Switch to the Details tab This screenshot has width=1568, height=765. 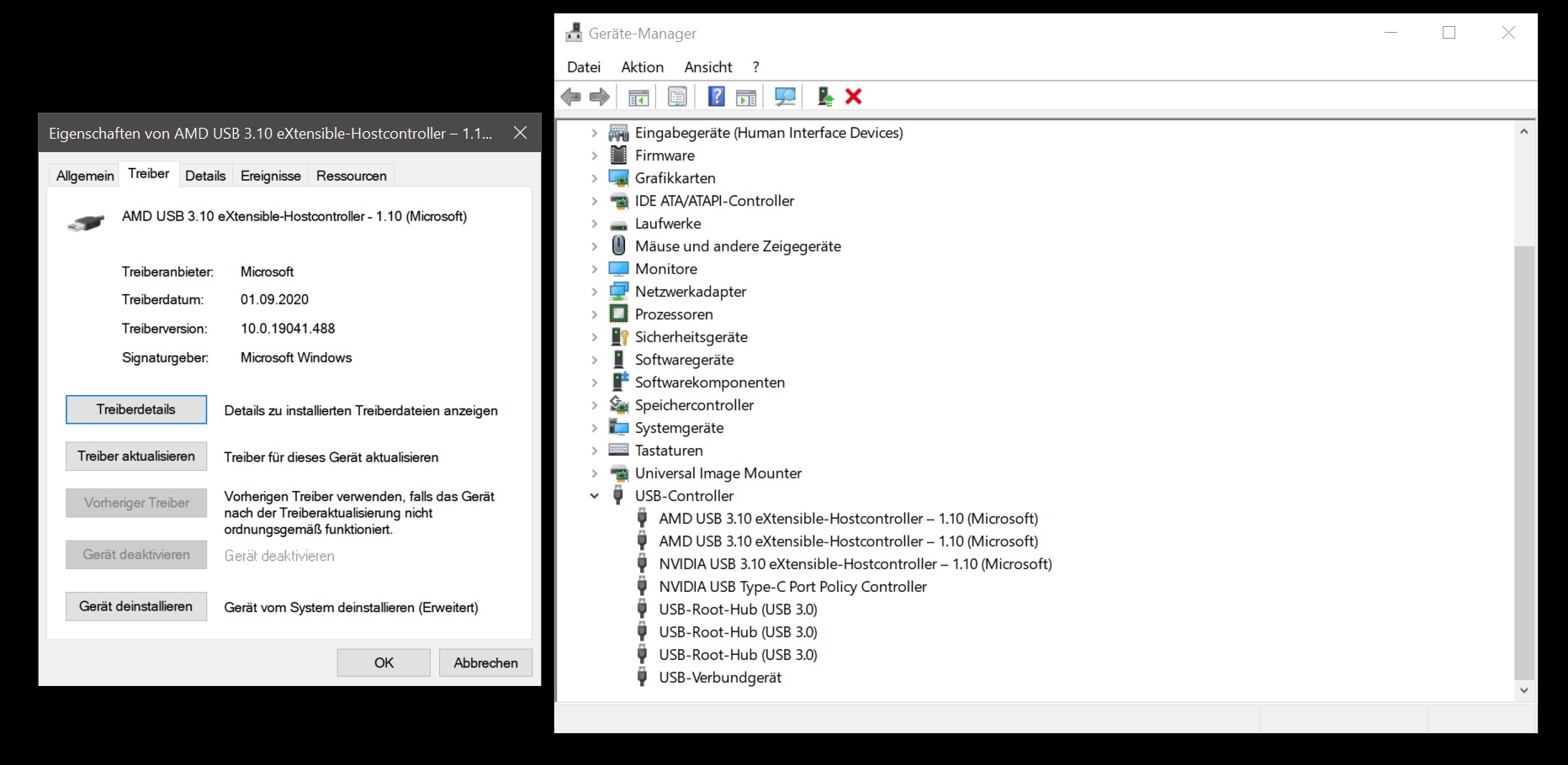coord(205,176)
